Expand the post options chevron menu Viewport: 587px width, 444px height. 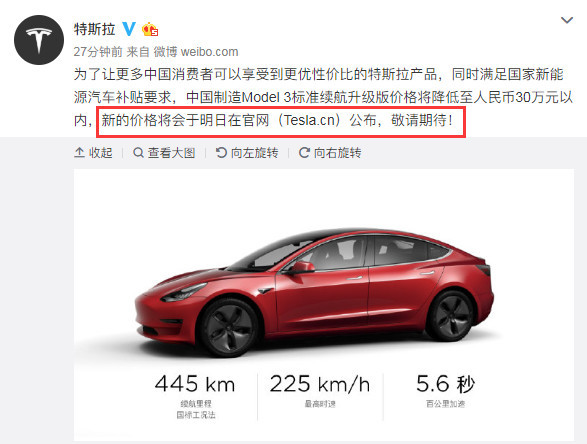[x=567, y=20]
